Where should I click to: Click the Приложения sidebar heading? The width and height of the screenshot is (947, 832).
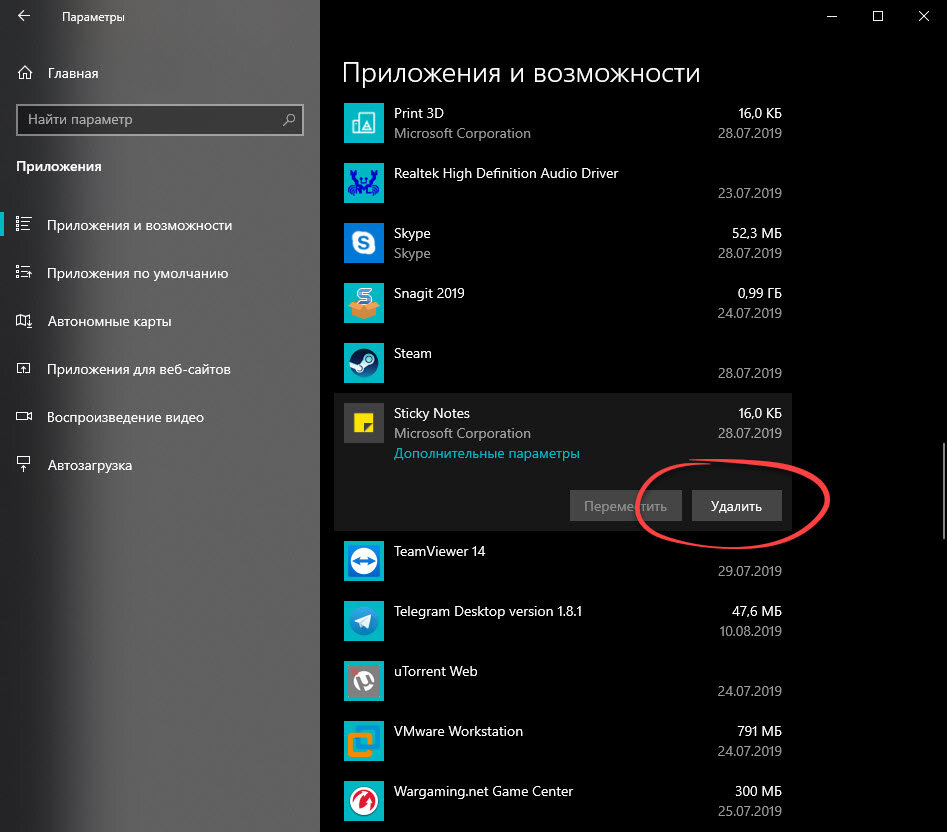pyautogui.click(x=59, y=167)
